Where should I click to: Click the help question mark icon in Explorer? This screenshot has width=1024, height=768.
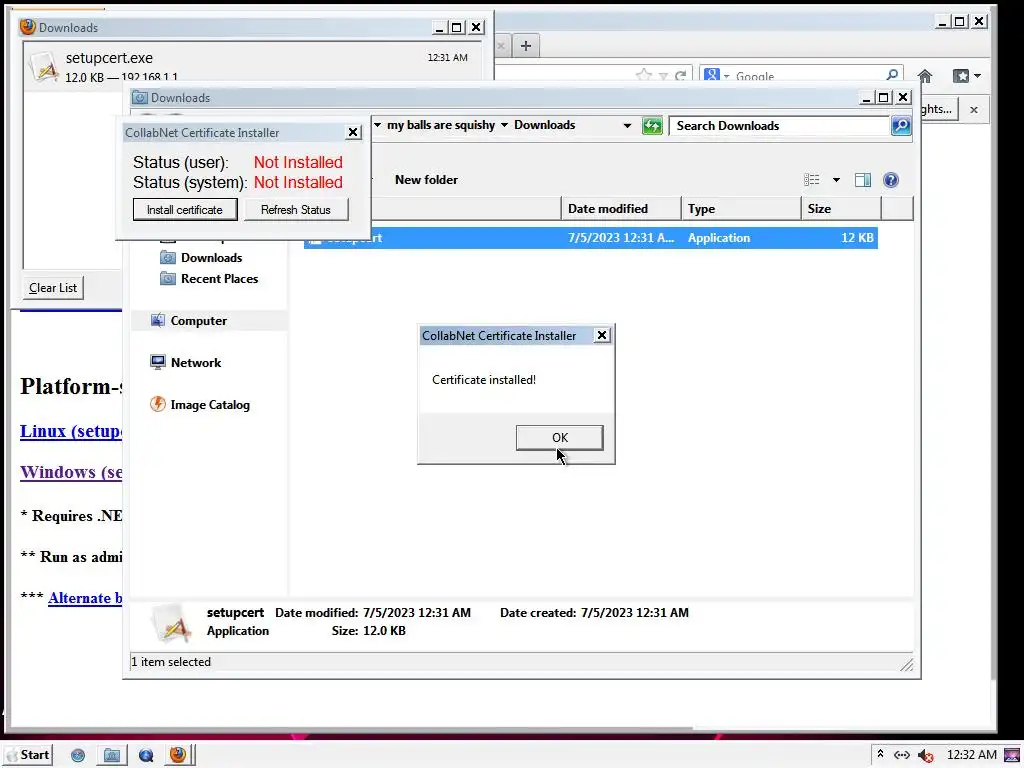point(890,180)
